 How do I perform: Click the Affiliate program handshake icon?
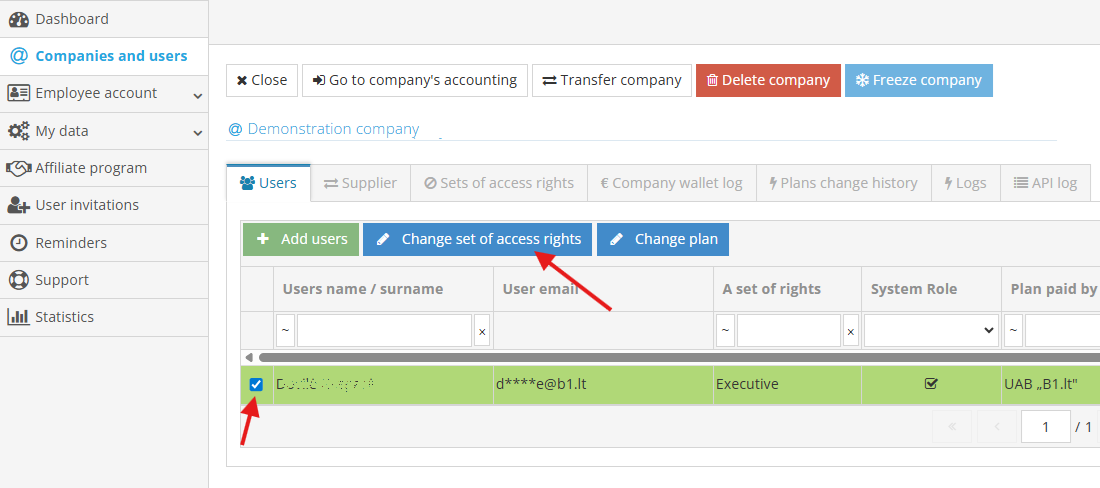click(18, 168)
